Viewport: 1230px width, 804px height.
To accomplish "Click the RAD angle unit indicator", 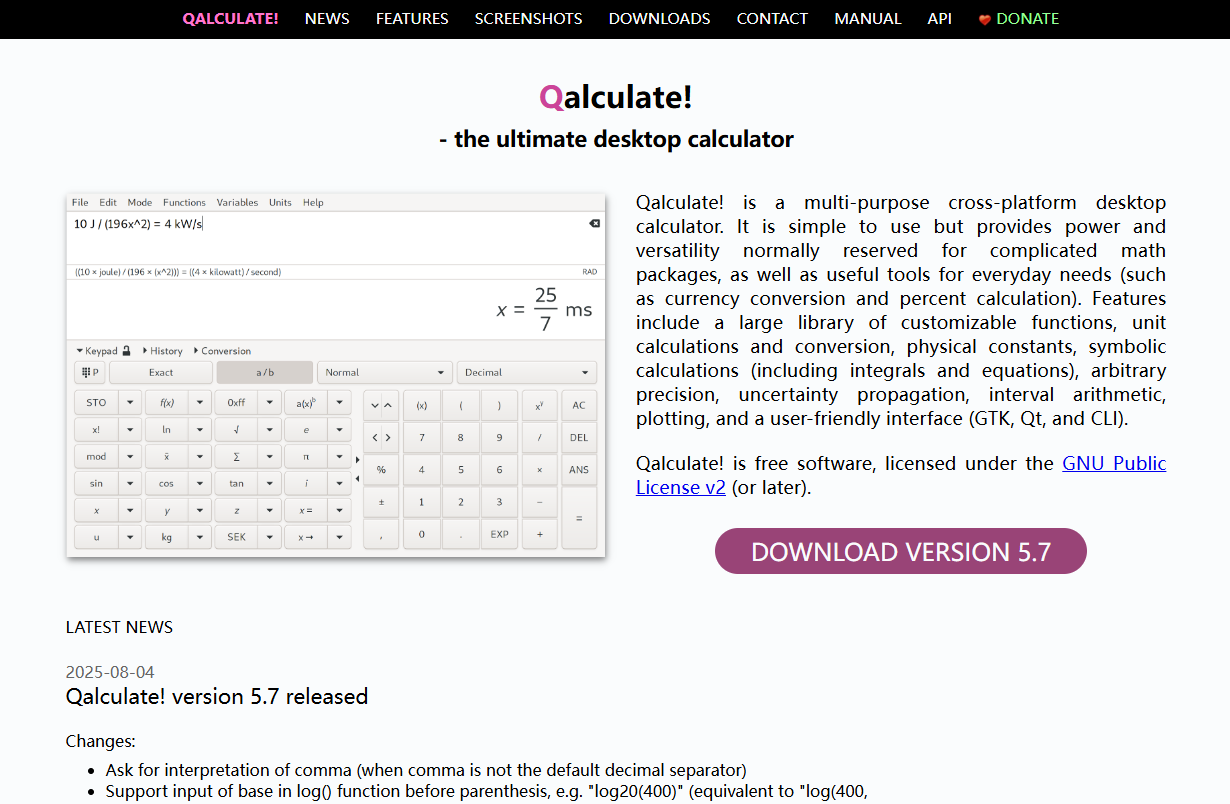I will point(590,272).
